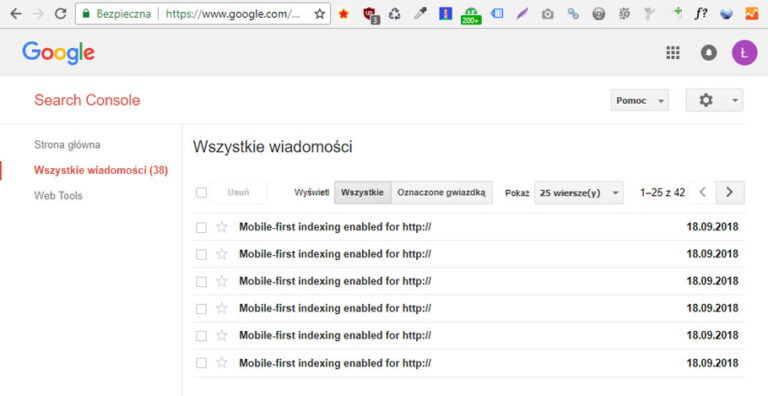
Task: Open the blue square extension icon
Action: tap(445, 14)
